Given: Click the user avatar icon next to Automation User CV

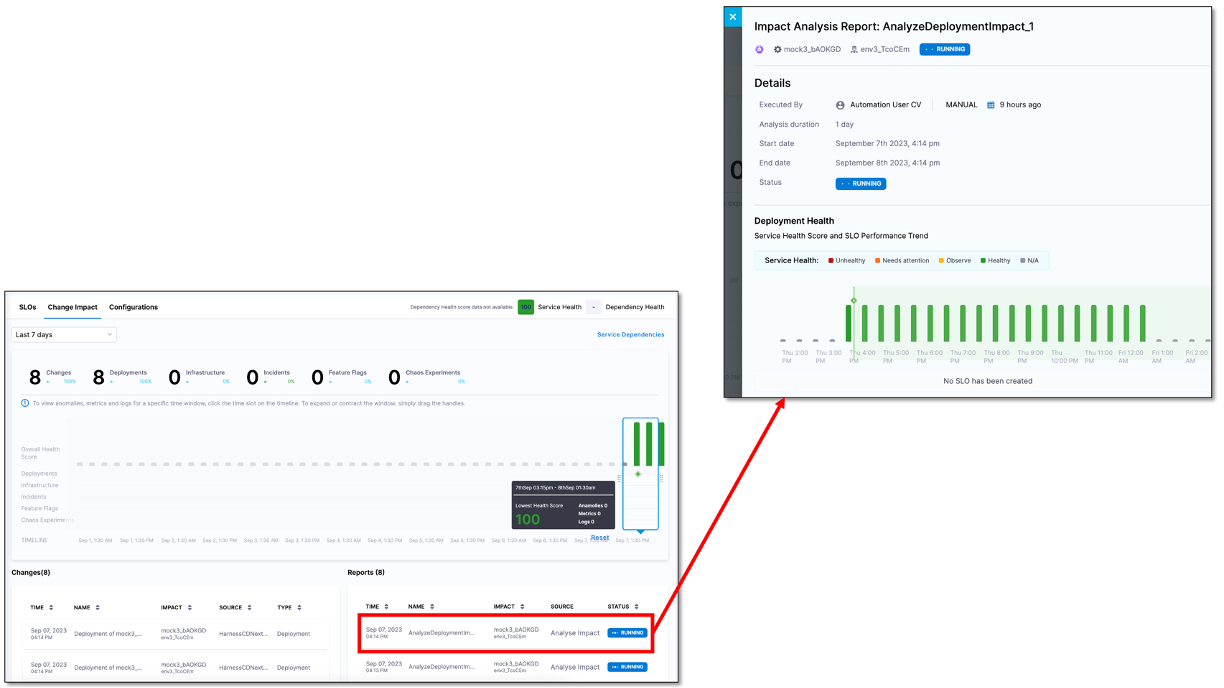Looking at the screenshot, I should pyautogui.click(x=840, y=105).
